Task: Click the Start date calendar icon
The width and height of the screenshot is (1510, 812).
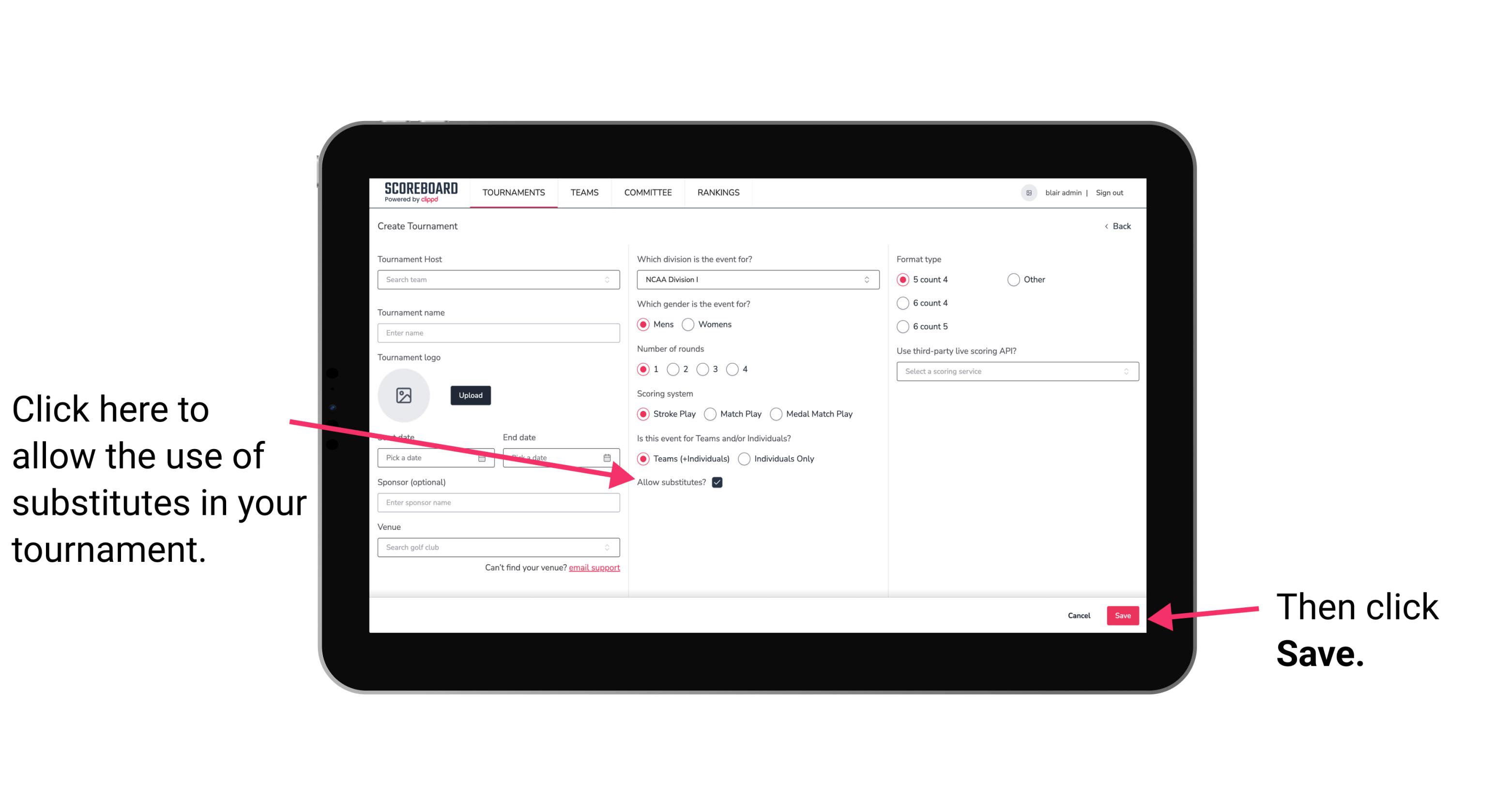Action: point(484,457)
